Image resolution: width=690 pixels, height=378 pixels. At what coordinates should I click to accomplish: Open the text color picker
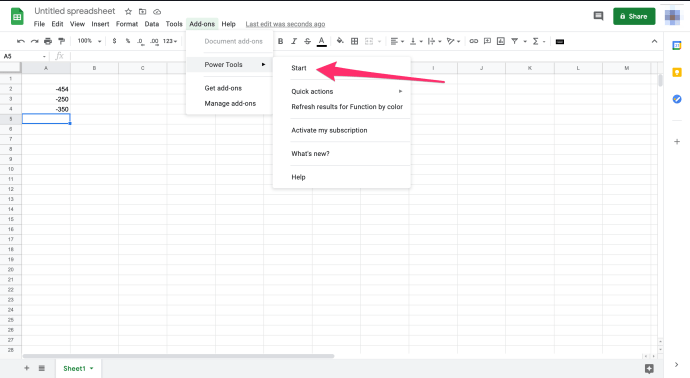pyautogui.click(x=322, y=41)
